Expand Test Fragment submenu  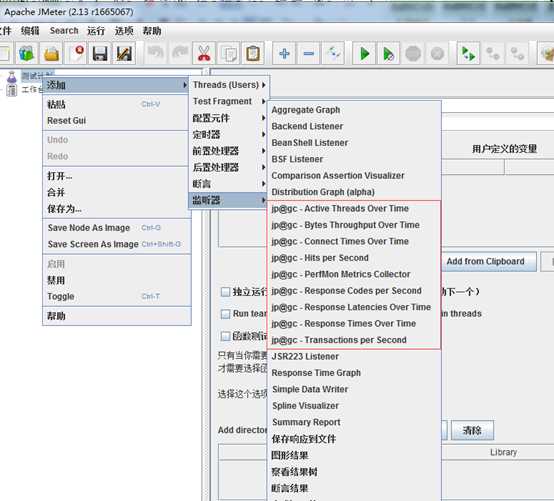229,101
